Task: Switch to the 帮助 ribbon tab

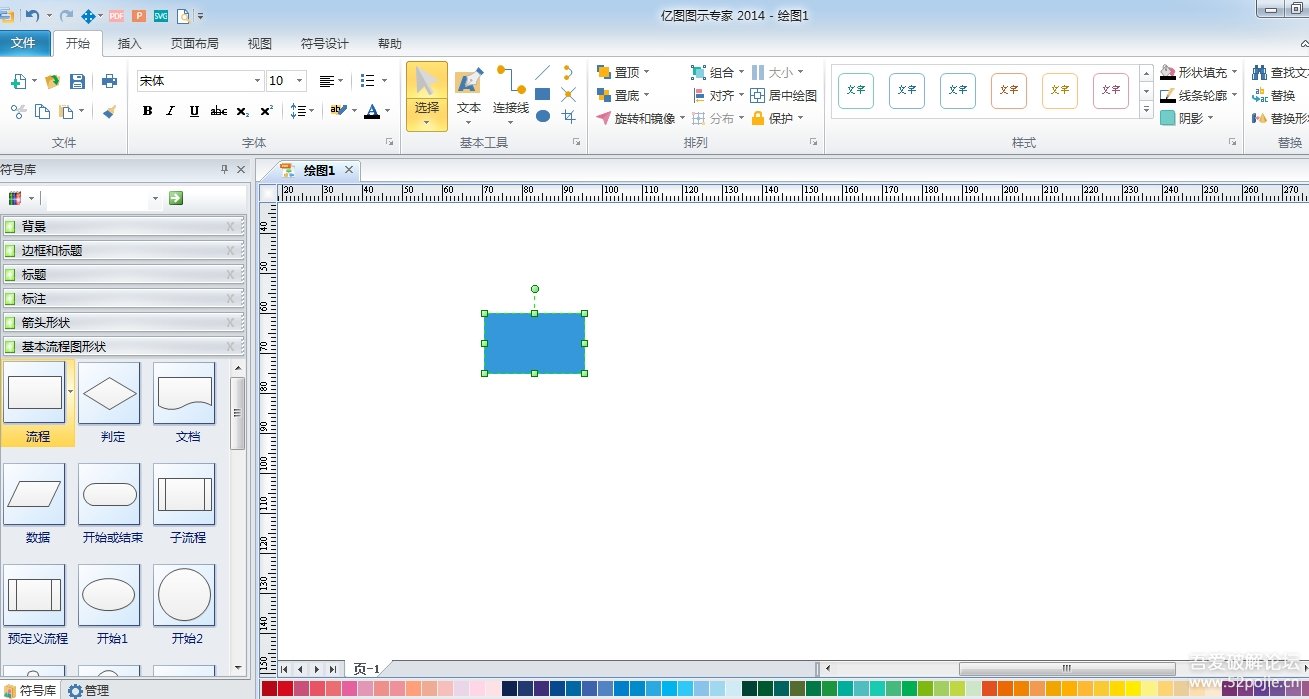Action: (390, 44)
